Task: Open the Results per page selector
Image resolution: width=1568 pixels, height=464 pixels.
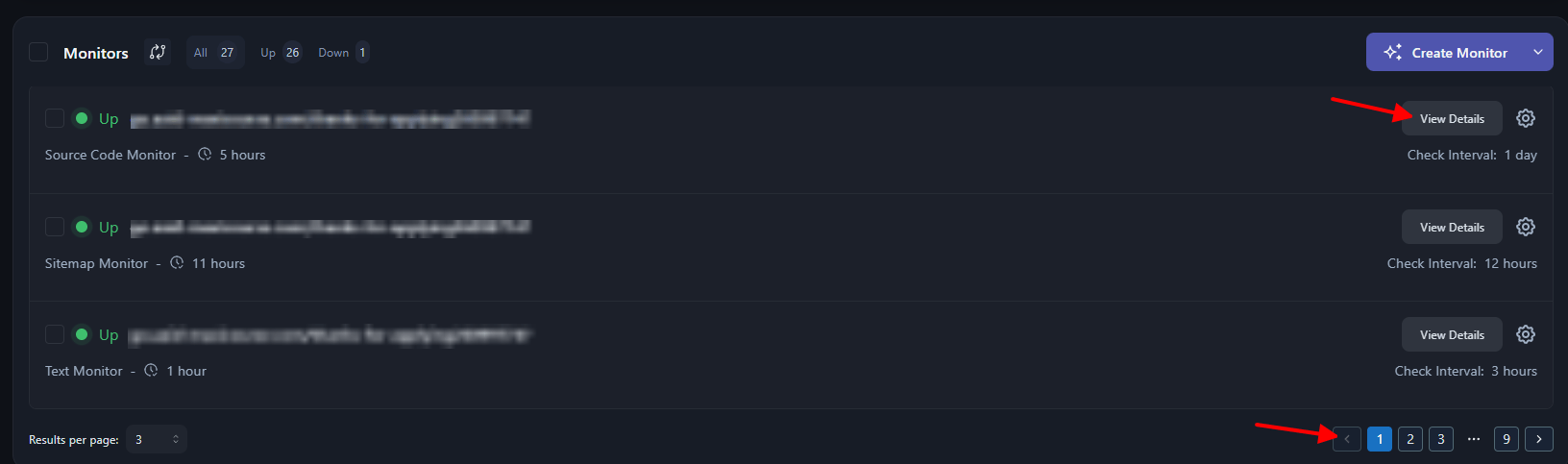Action: [x=157, y=439]
